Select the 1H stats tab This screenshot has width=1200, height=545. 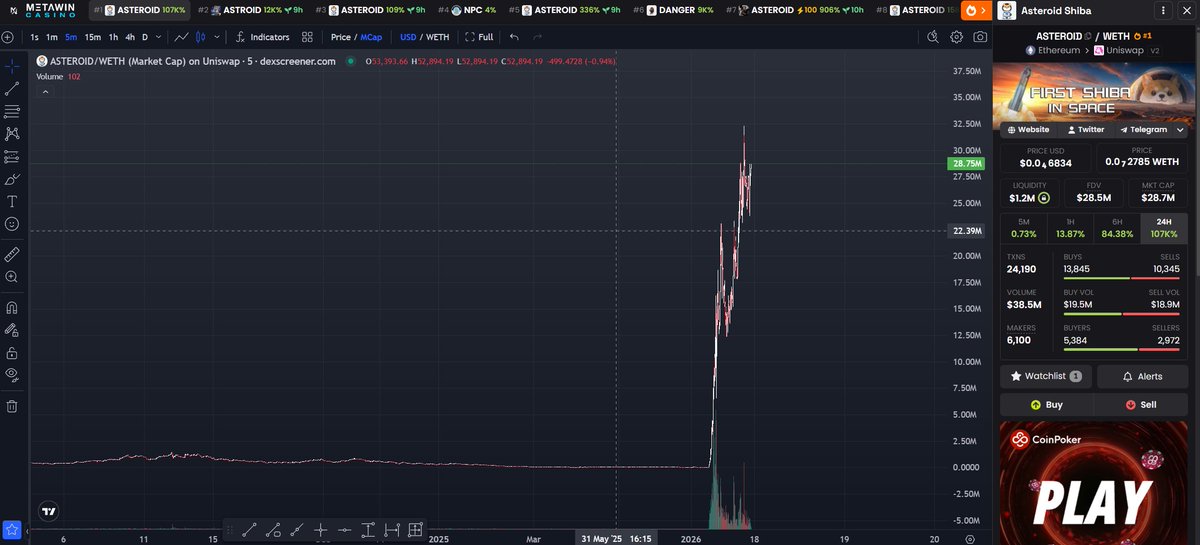pyautogui.click(x=1070, y=227)
